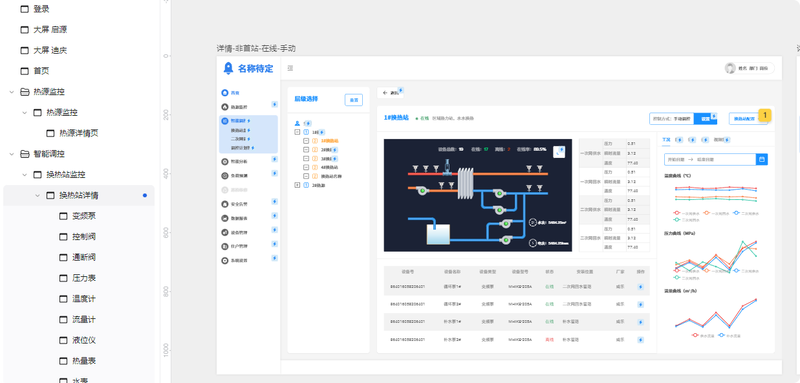The image size is (800, 383).
Task: Select the 变频泵 page icon
Action: point(63,216)
